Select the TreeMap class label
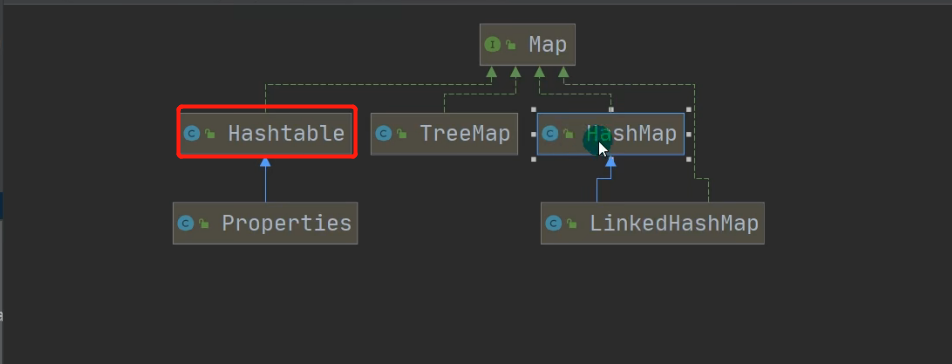Viewport: 952px width, 364px height. click(464, 133)
